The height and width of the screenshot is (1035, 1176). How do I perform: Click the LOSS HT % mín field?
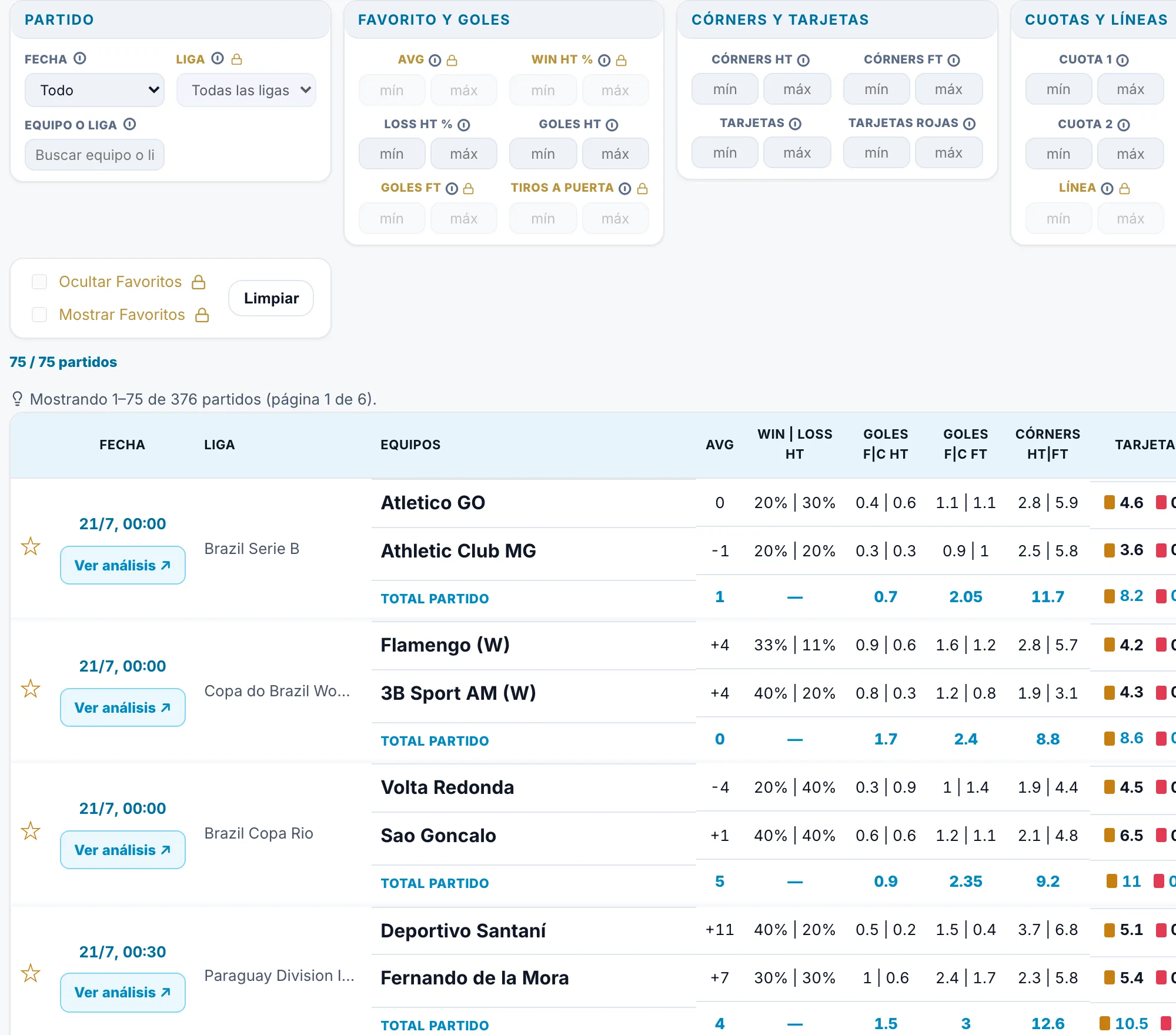click(392, 153)
